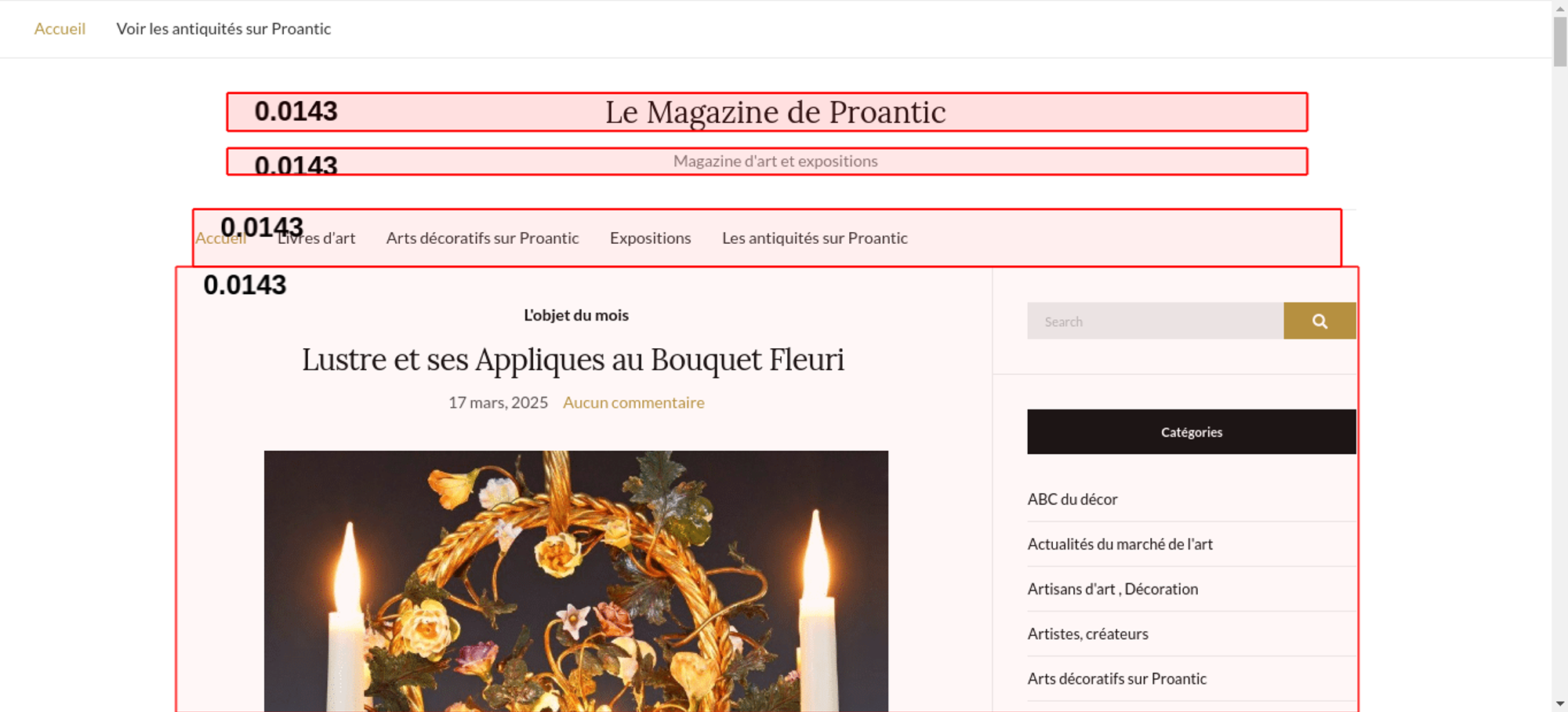
Task: Click the chandelier article image
Action: (x=576, y=581)
